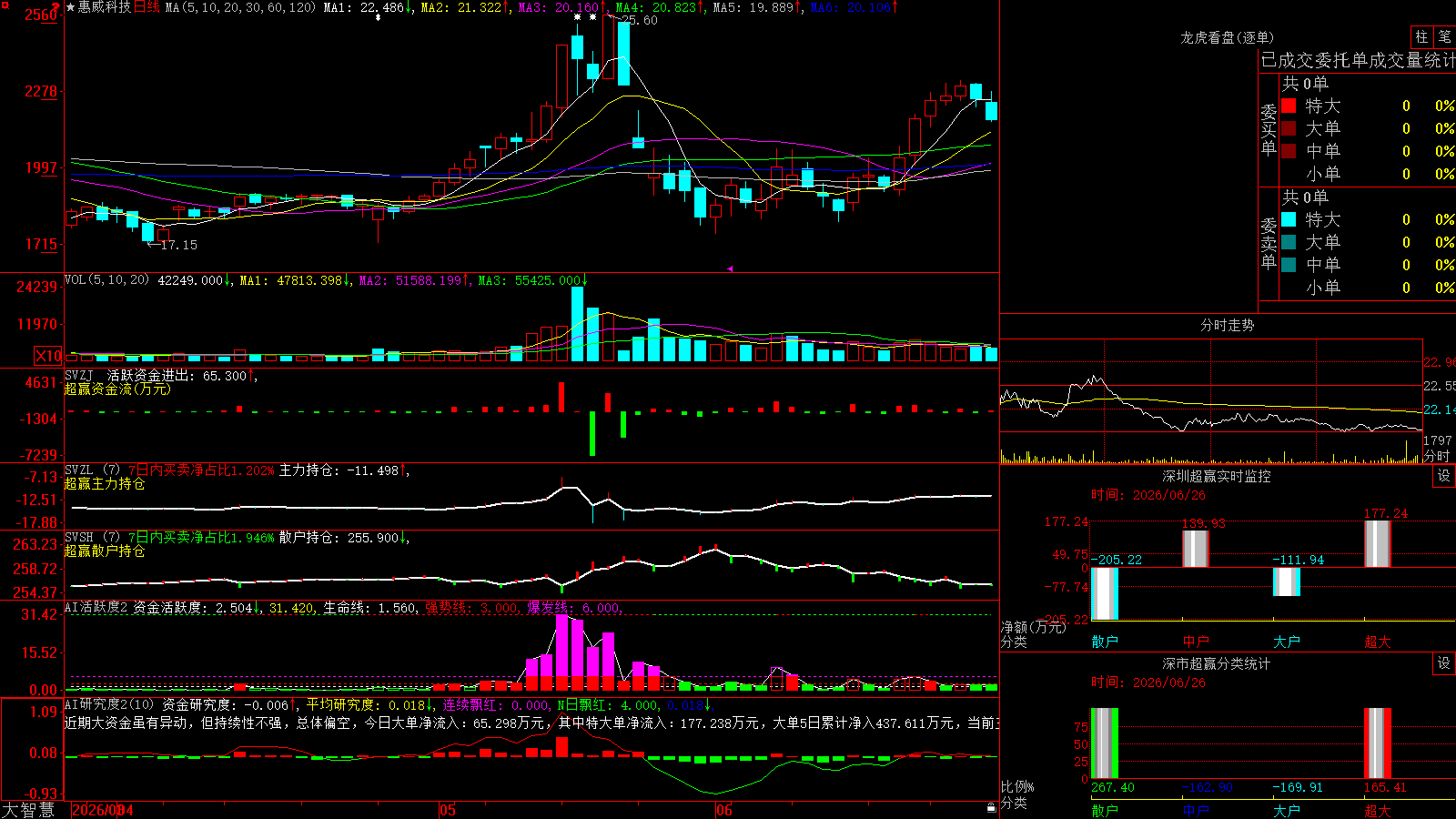Click the red 超大 bar in 深市超赢分类统计
This screenshot has height=819, width=1456.
click(x=1378, y=743)
